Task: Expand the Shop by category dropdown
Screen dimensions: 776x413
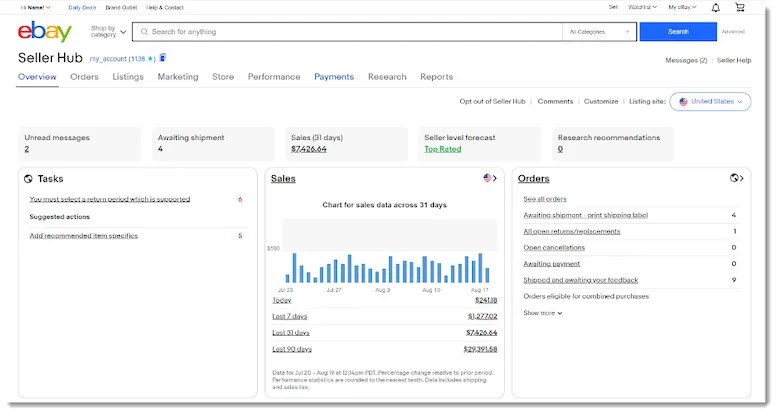Action: click(108, 32)
